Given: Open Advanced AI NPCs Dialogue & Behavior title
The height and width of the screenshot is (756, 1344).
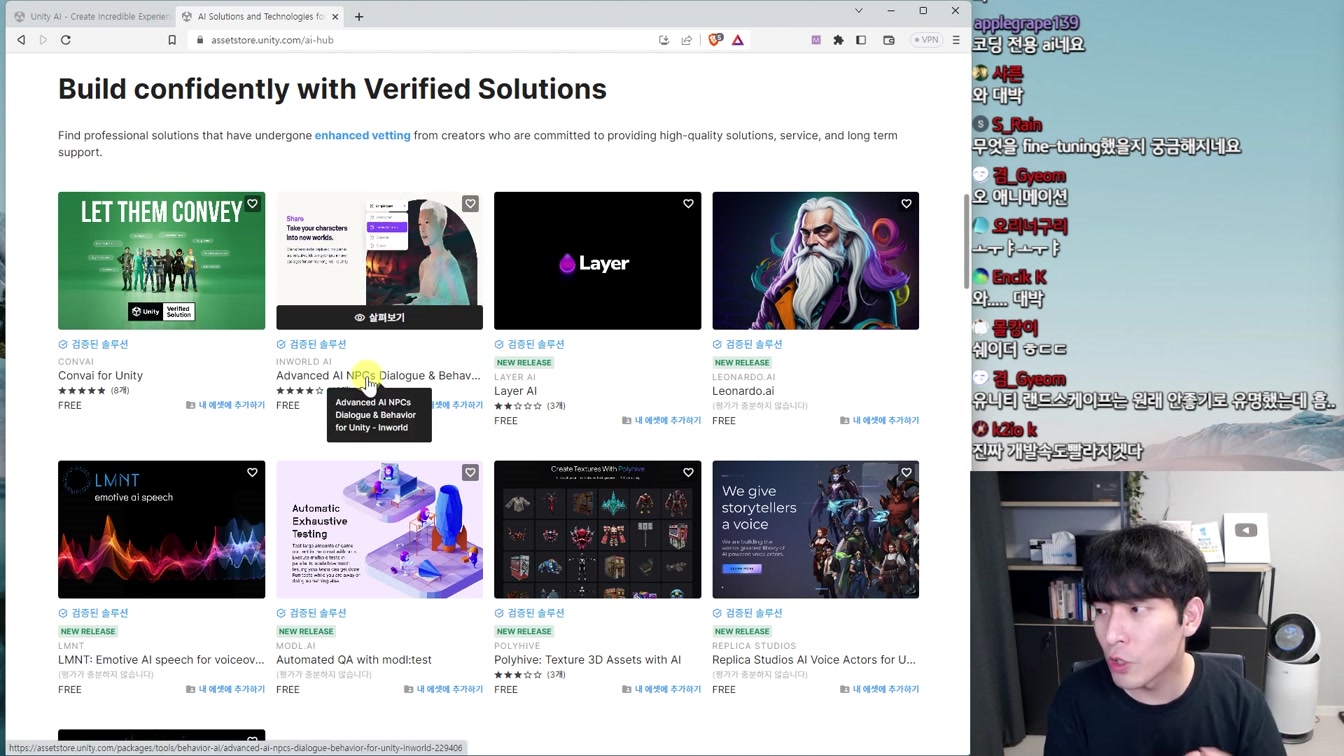Looking at the screenshot, I should (378, 376).
